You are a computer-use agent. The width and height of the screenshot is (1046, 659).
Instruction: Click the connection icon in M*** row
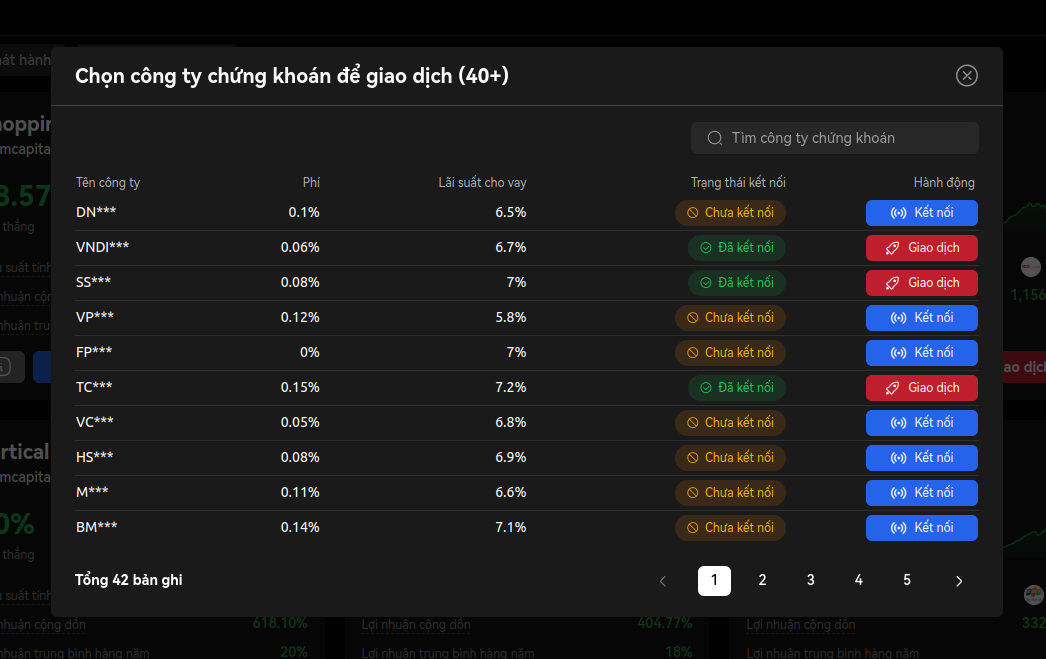click(898, 493)
